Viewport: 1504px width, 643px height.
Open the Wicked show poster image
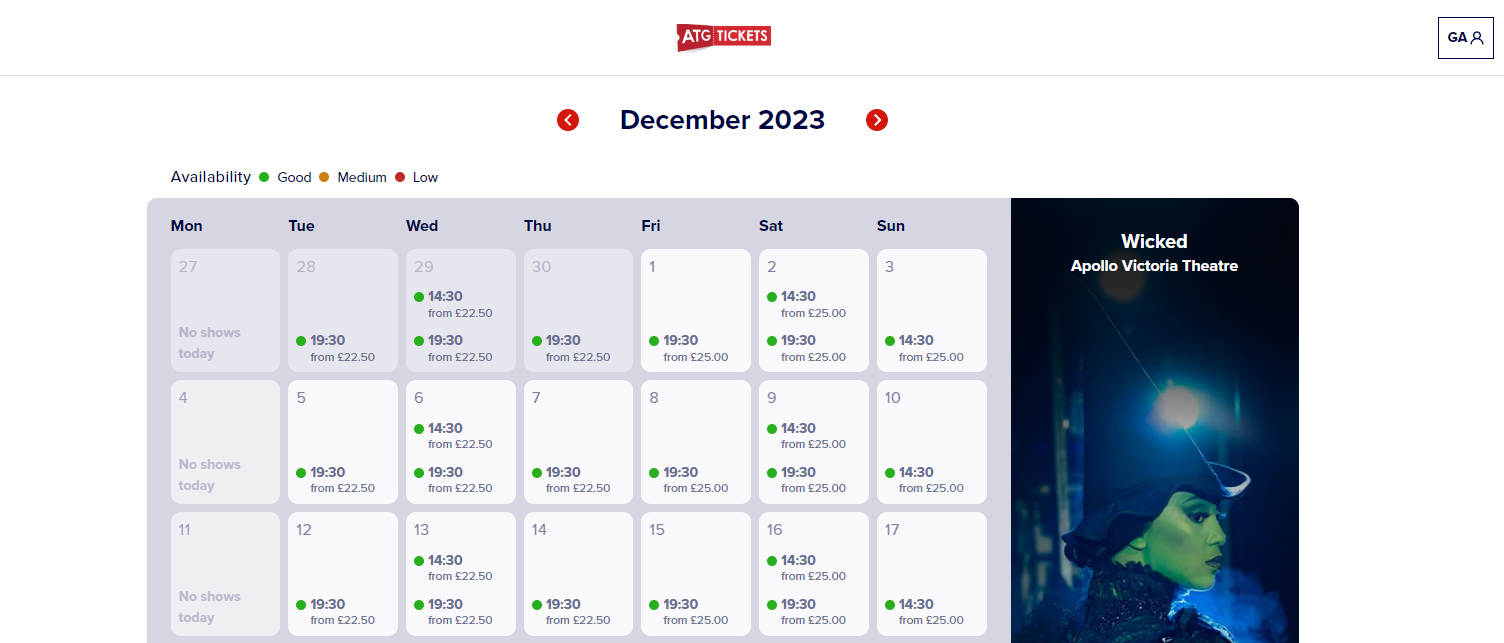coord(1155,421)
